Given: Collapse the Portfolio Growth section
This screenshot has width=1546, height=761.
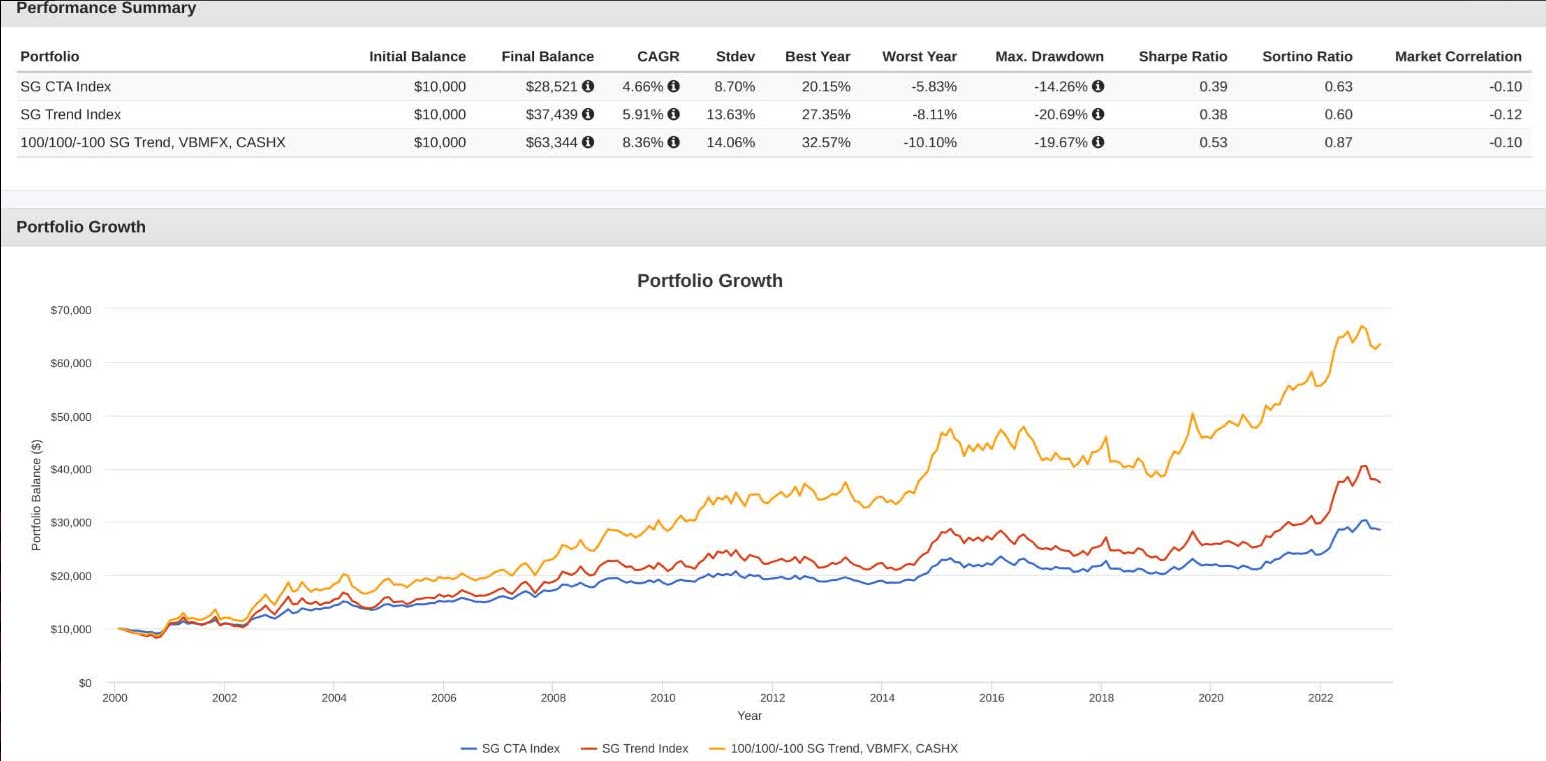Looking at the screenshot, I should tap(81, 227).
